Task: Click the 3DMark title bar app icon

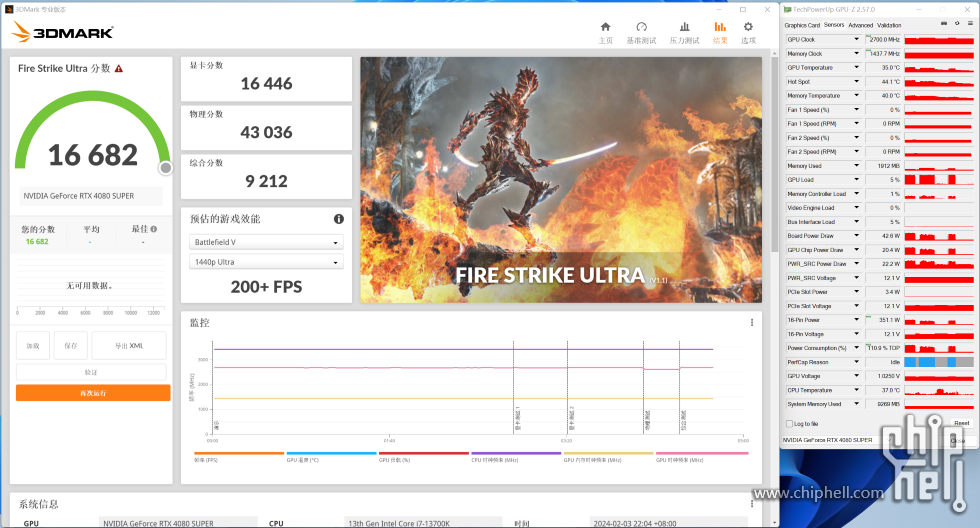Action: pos(9,9)
